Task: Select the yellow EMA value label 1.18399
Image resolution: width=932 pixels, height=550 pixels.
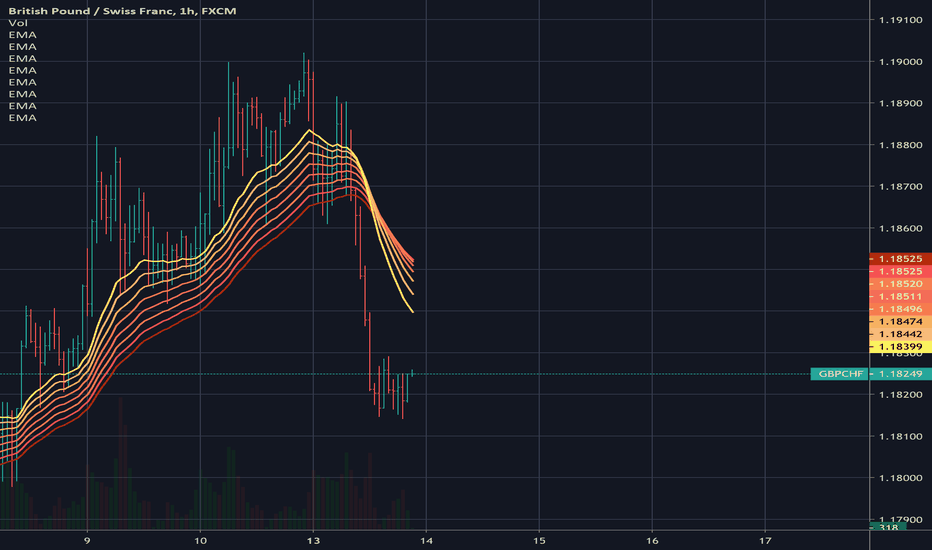Action: (x=900, y=347)
